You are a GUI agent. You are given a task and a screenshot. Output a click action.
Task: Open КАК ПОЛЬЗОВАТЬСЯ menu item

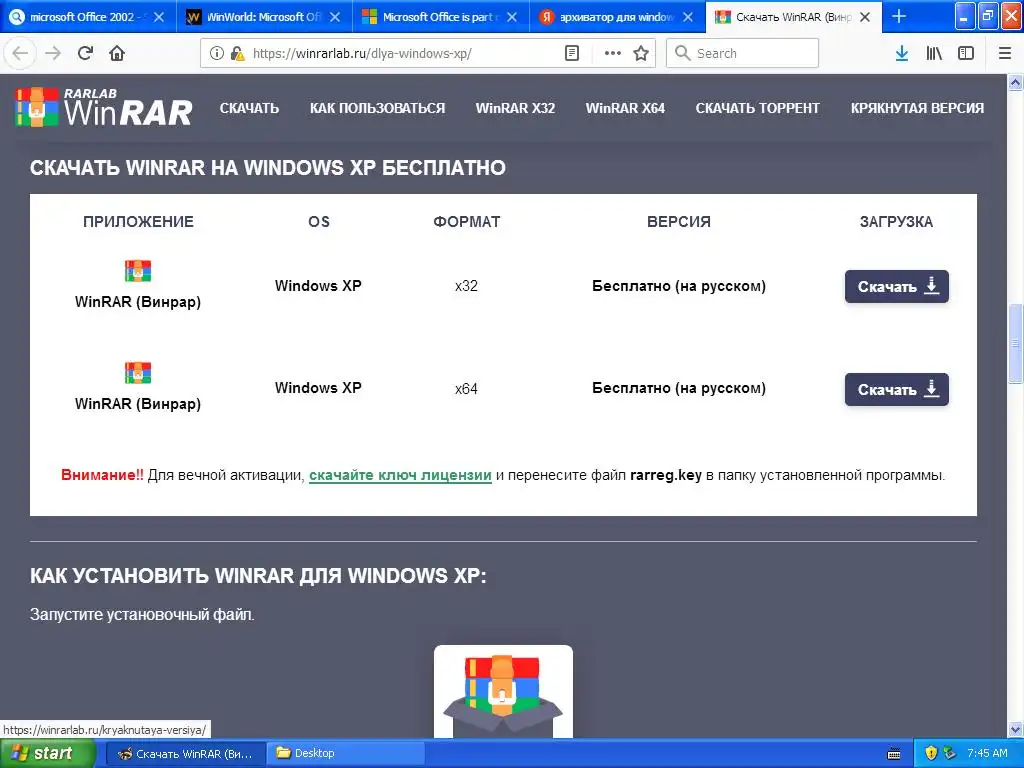377,108
